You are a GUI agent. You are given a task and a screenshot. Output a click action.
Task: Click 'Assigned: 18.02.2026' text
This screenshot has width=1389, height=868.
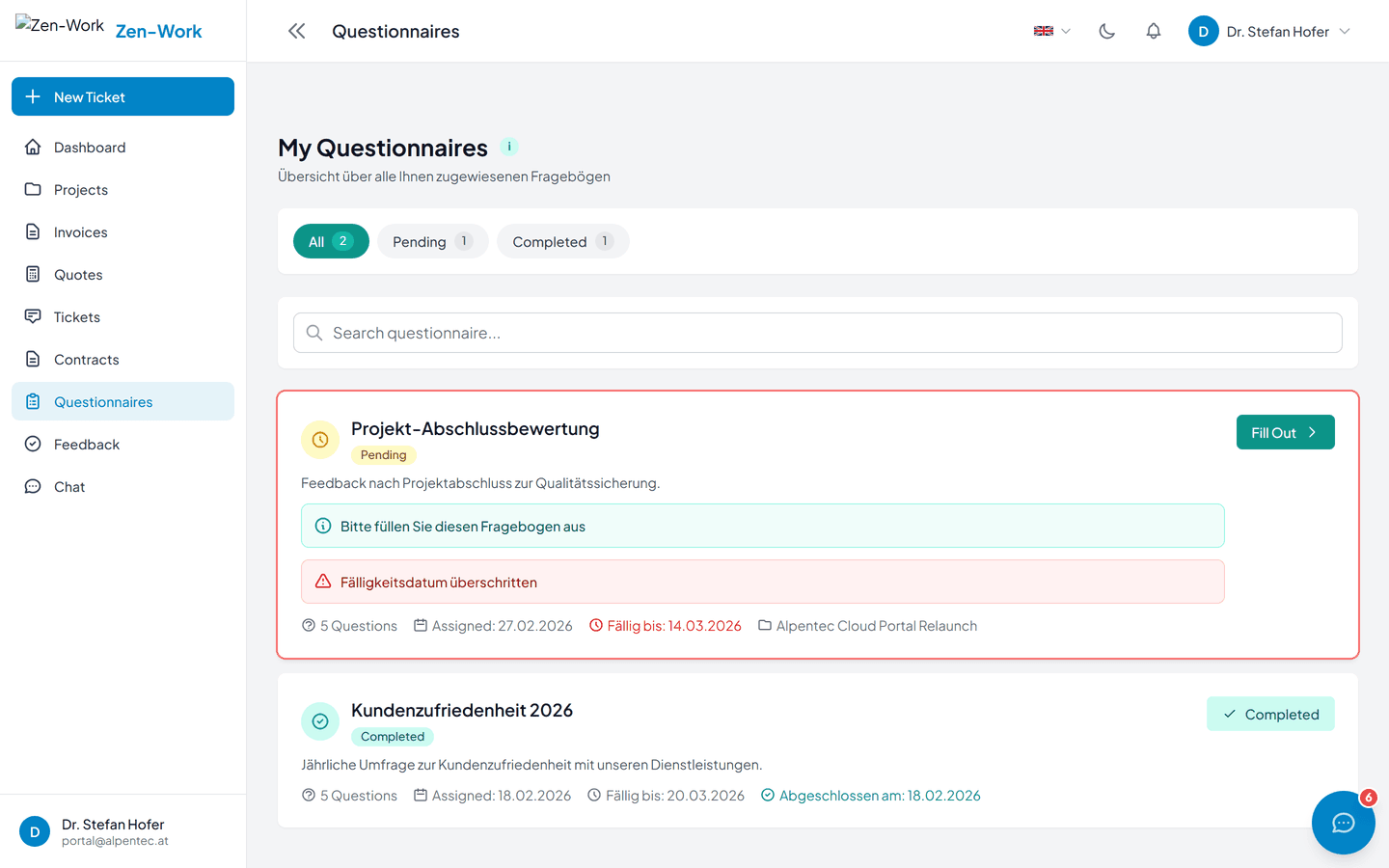492,796
